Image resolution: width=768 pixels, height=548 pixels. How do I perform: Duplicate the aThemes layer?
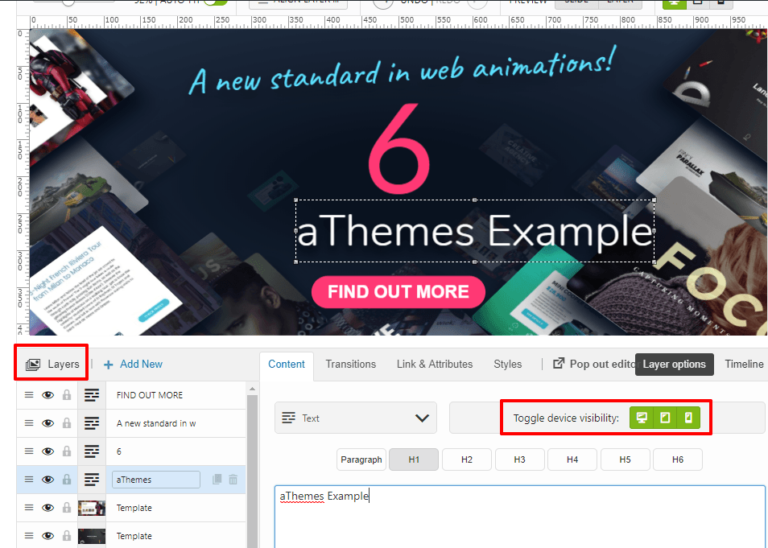[217, 479]
